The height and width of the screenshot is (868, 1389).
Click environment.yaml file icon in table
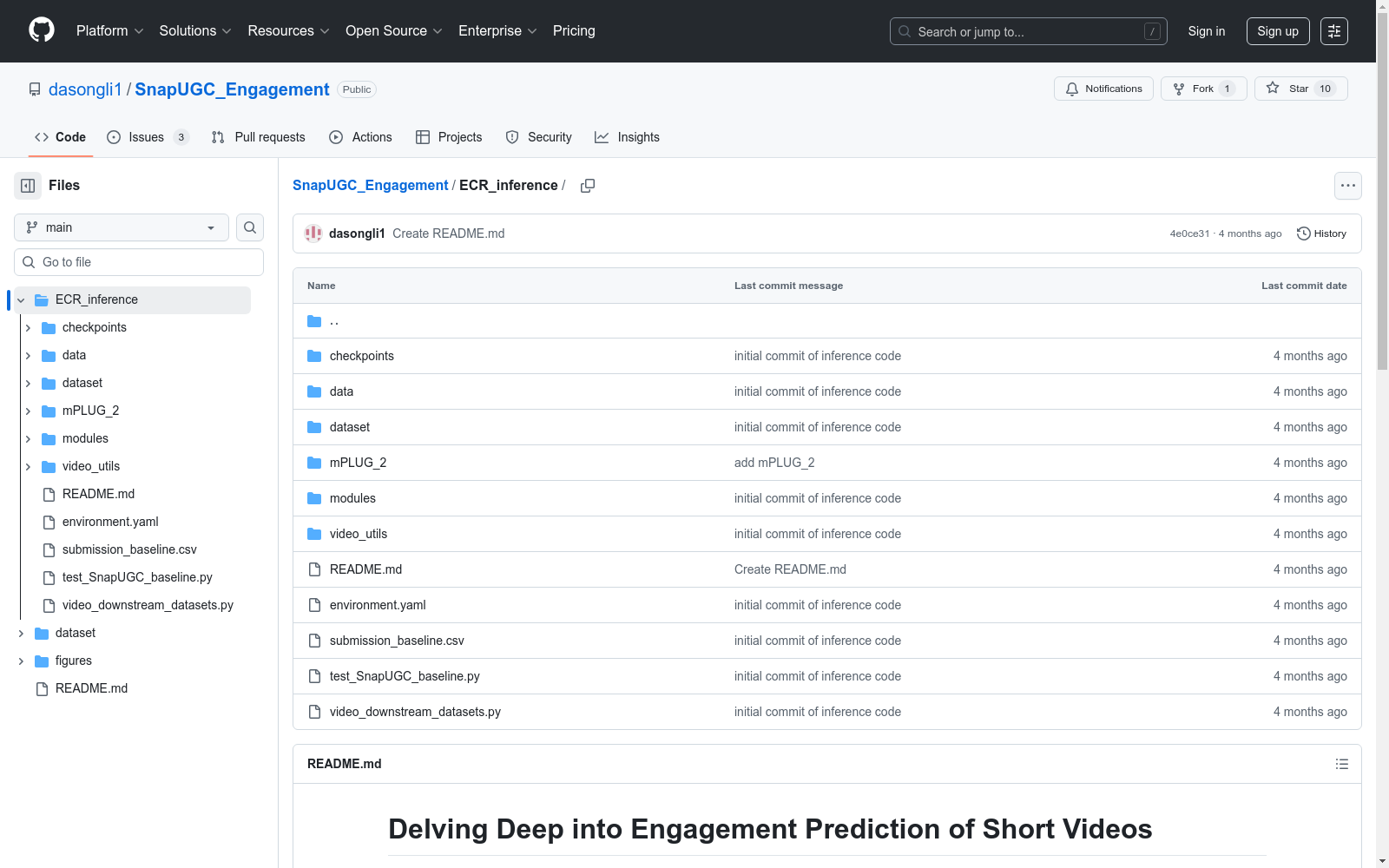pos(314,605)
